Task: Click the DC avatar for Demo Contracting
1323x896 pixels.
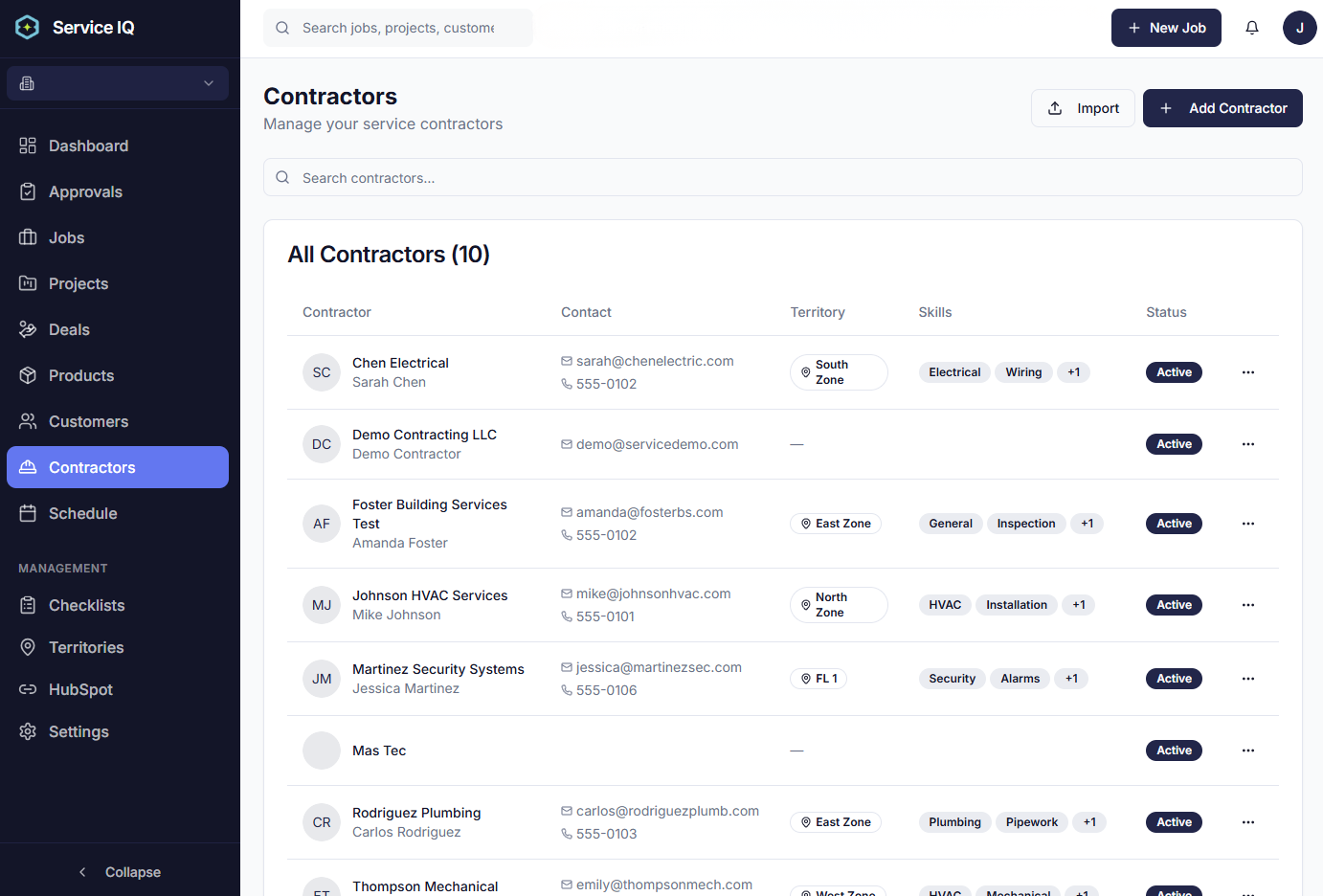Action: [322, 444]
